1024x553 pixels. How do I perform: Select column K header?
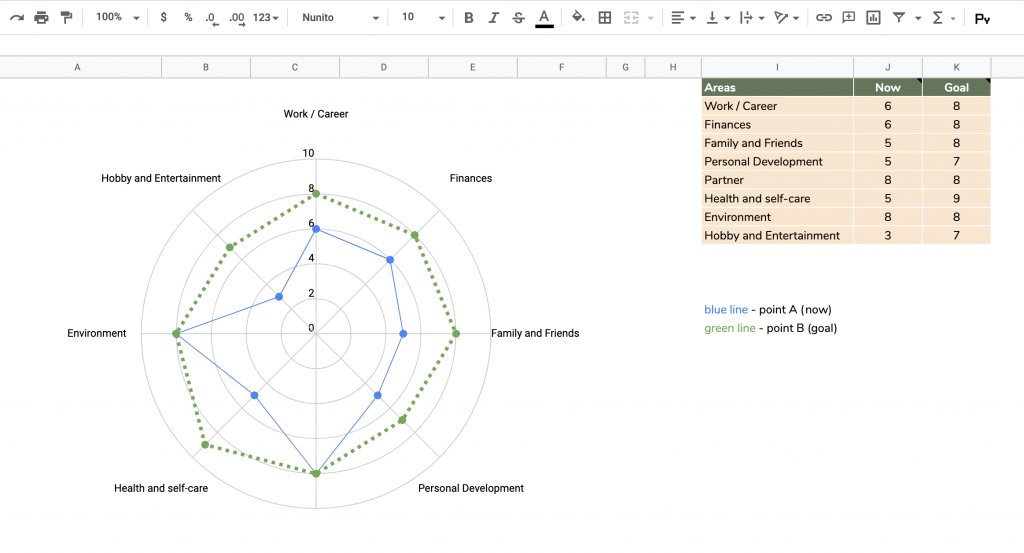click(x=956, y=67)
